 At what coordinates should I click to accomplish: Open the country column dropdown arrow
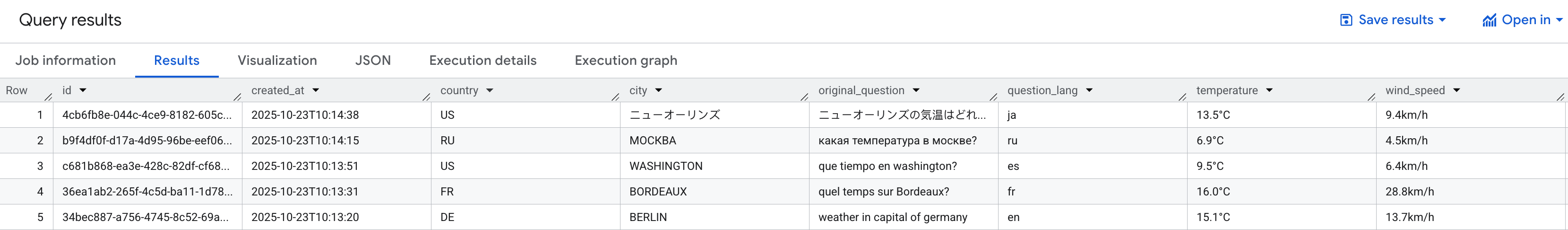(490, 90)
